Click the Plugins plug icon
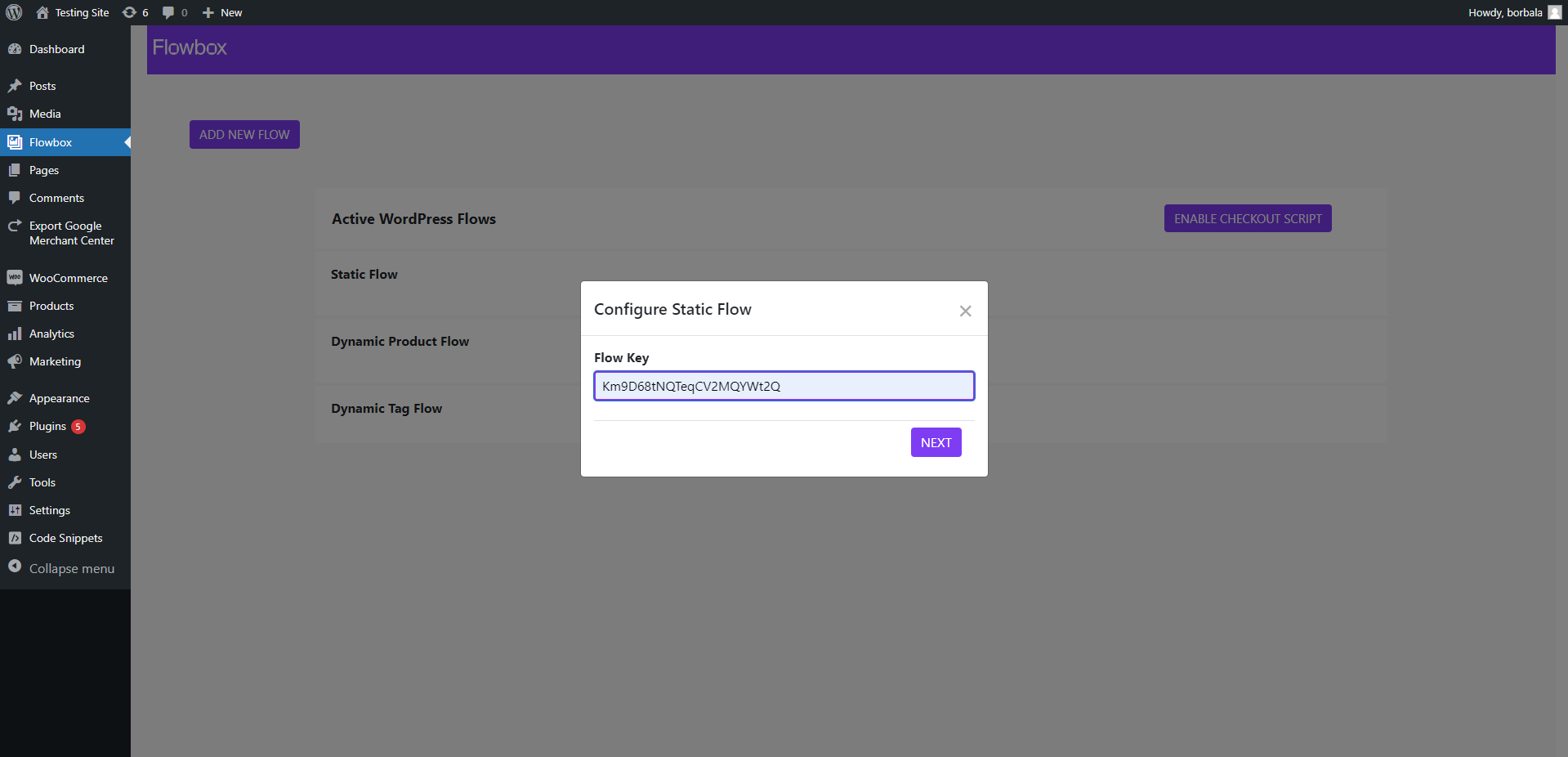 tap(15, 426)
